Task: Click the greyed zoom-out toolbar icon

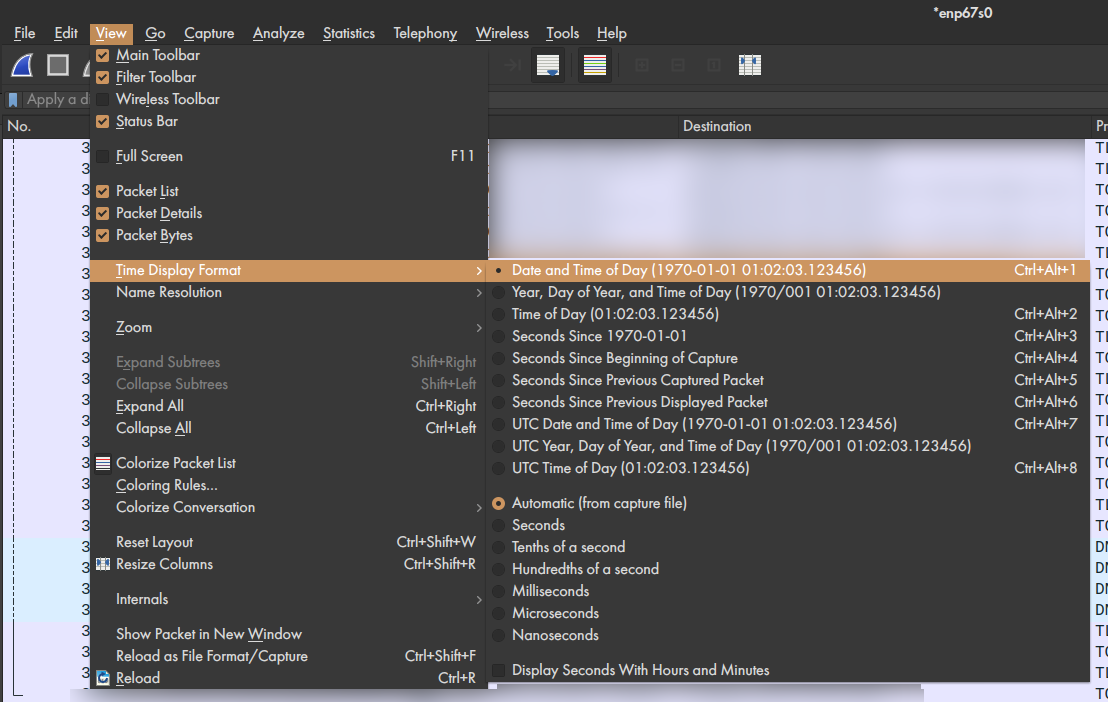Action: pos(678,65)
